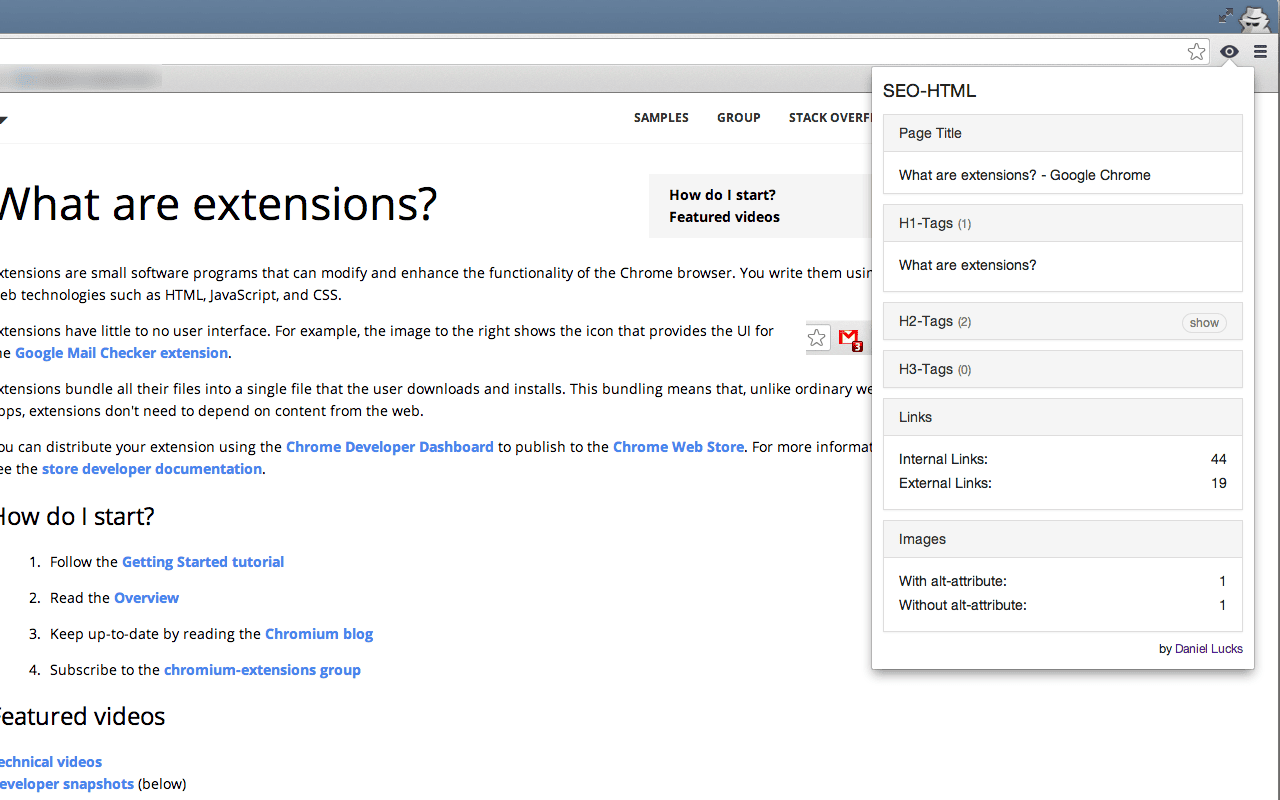Show the H2-Tags list
Image resolution: width=1280 pixels, height=800 pixels.
point(1204,323)
